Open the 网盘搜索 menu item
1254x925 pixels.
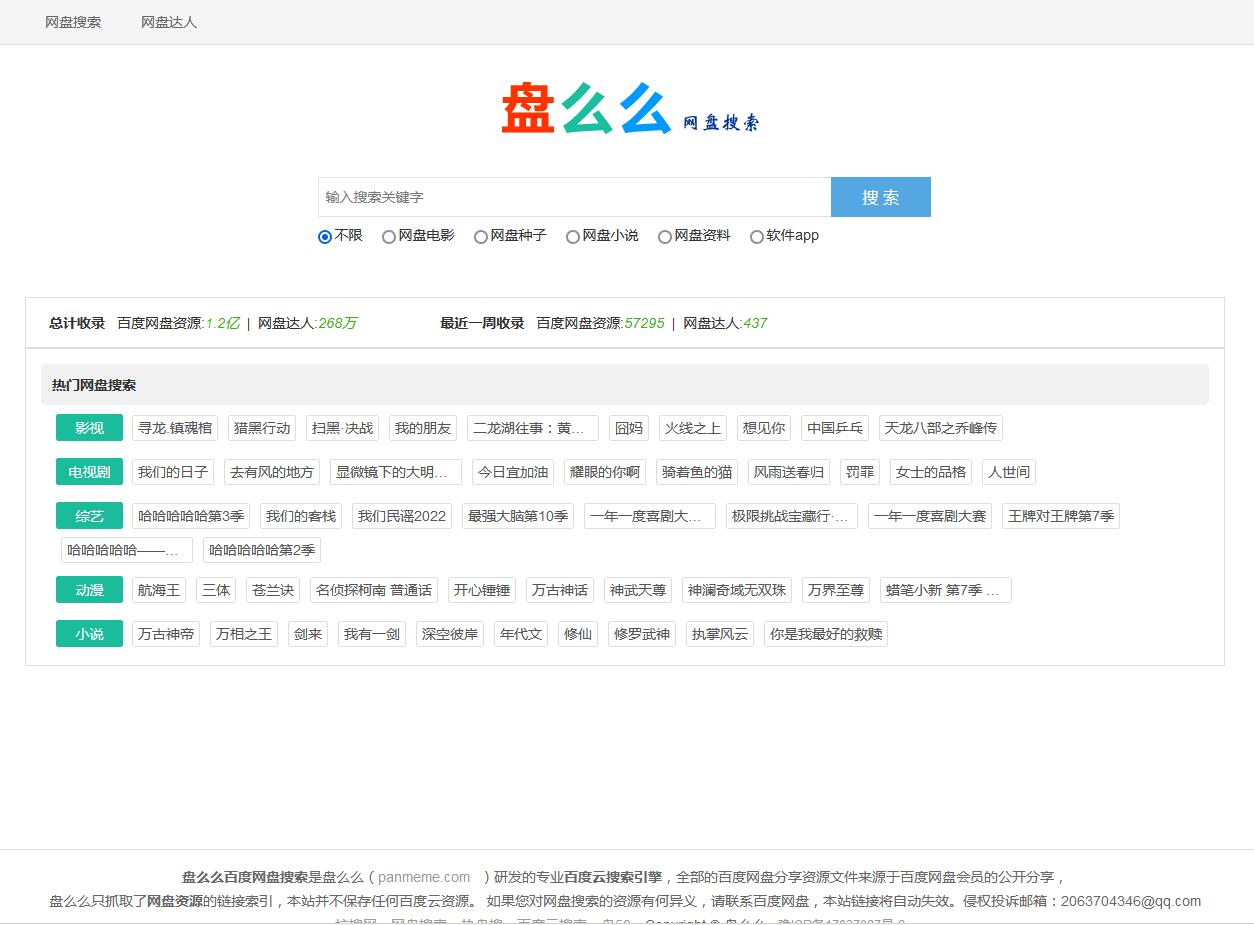click(74, 22)
